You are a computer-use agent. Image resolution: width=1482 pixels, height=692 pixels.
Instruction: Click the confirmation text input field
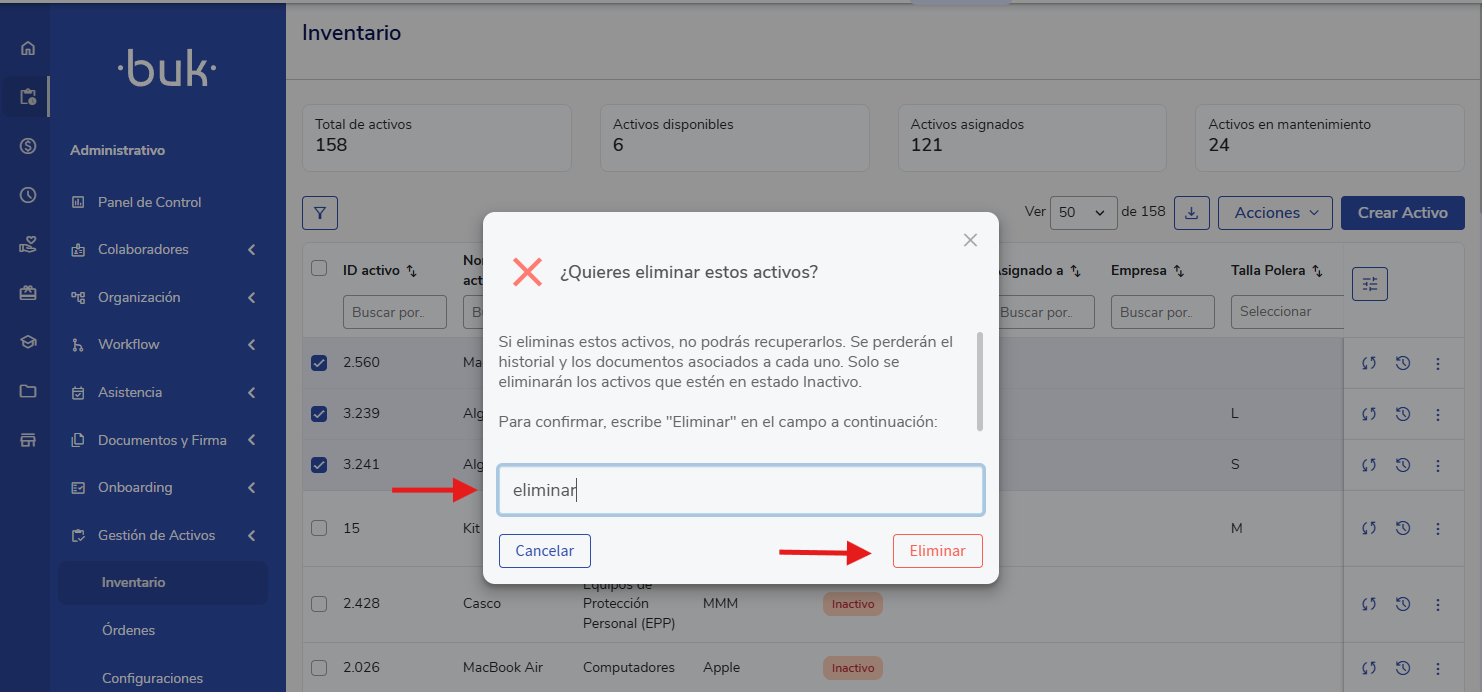pos(740,490)
